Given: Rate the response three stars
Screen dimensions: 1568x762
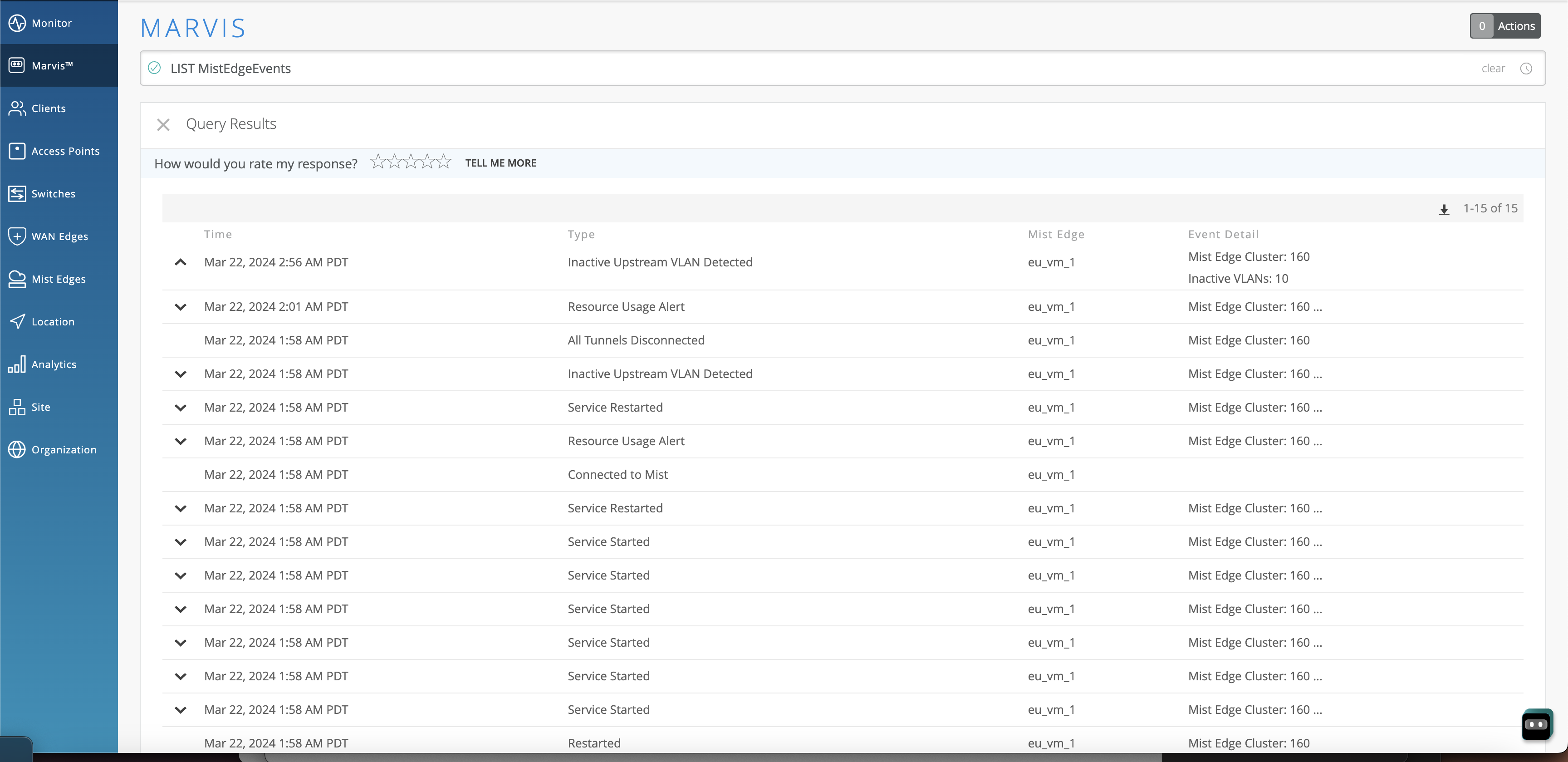Looking at the screenshot, I should click(411, 162).
